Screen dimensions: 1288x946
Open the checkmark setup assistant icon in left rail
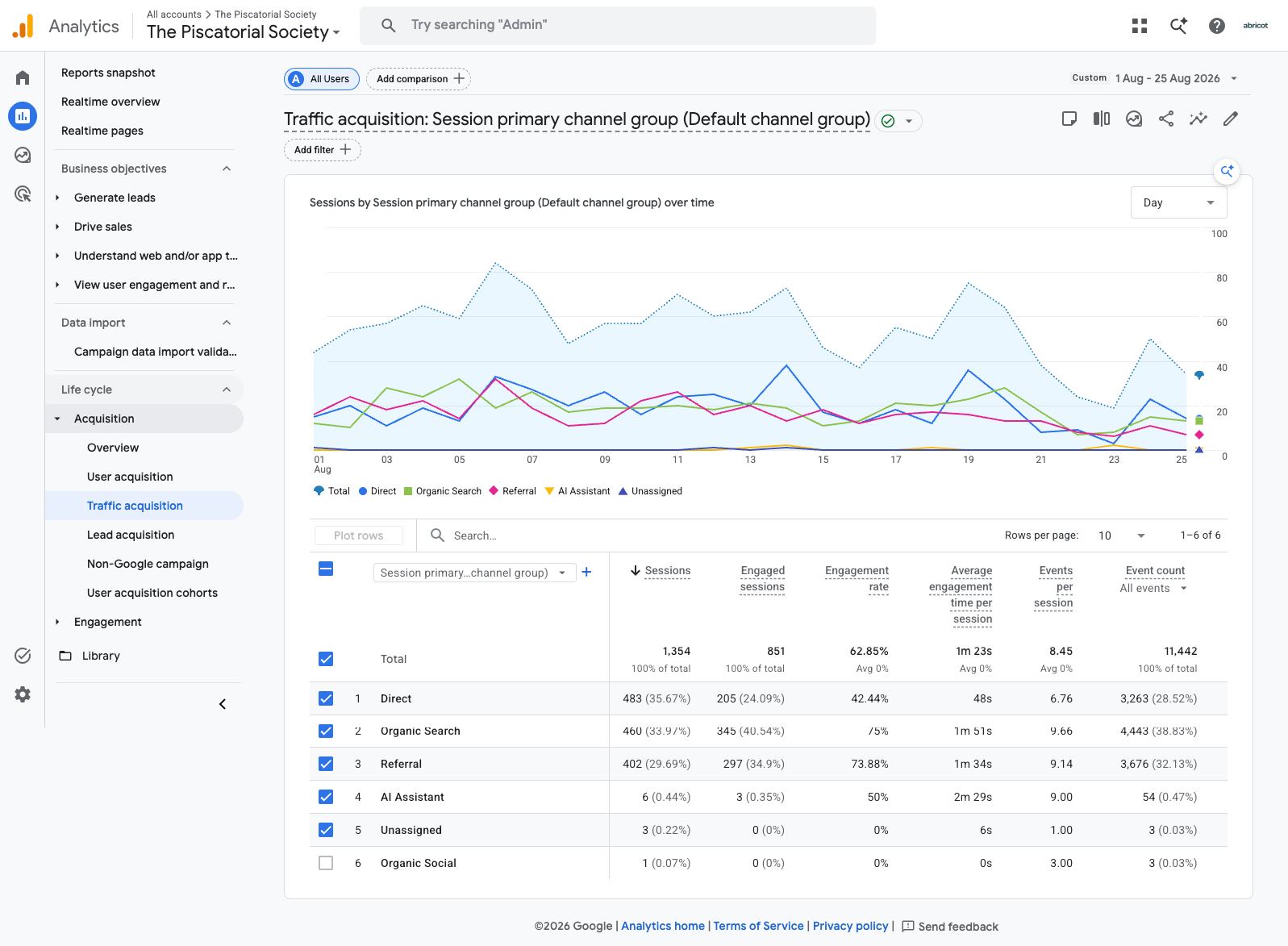pos(23,656)
